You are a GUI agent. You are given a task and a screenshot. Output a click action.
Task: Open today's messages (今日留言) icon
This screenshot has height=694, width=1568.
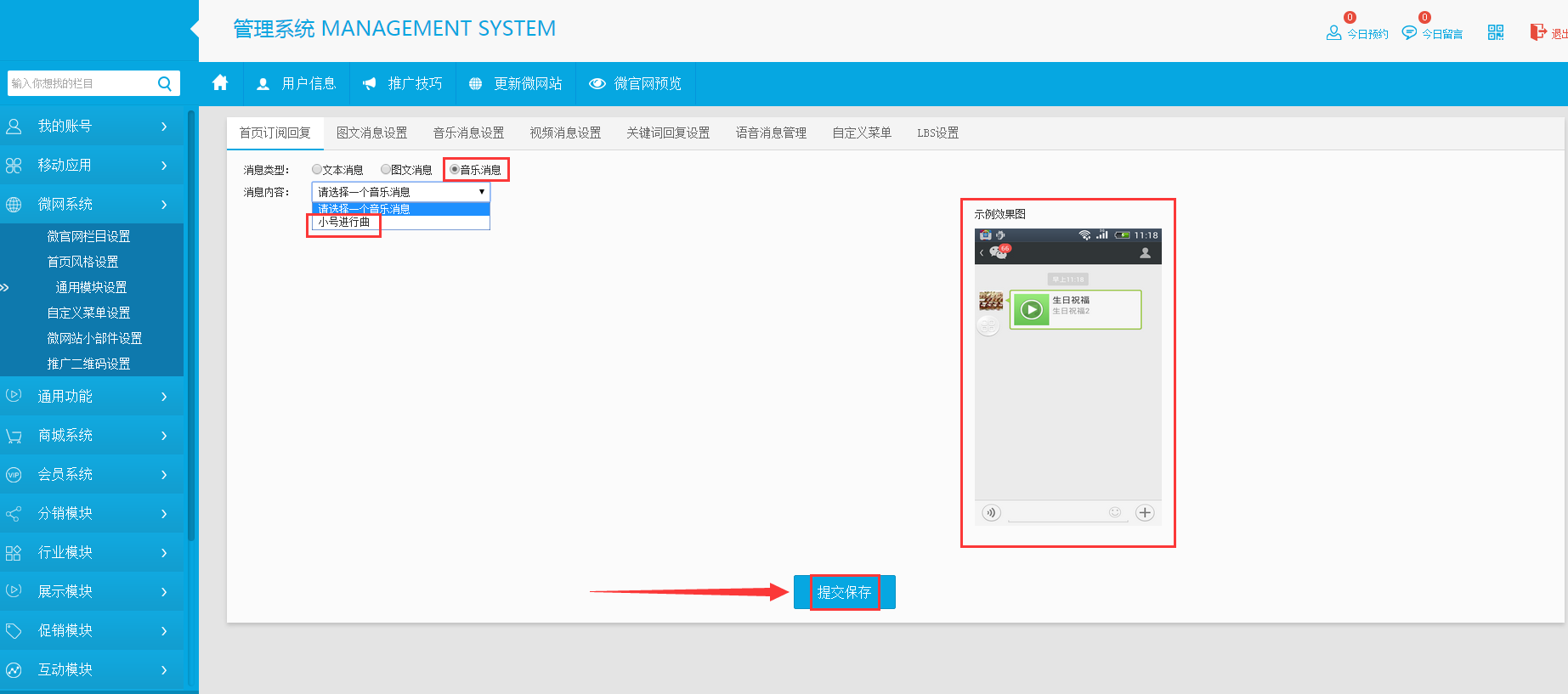pyautogui.click(x=1409, y=32)
